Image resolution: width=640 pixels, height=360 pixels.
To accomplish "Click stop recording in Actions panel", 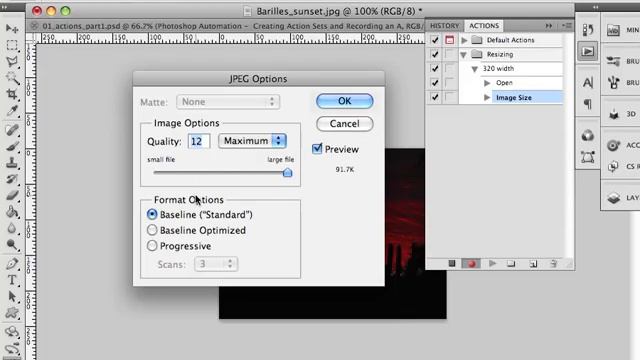I will coord(452,264).
